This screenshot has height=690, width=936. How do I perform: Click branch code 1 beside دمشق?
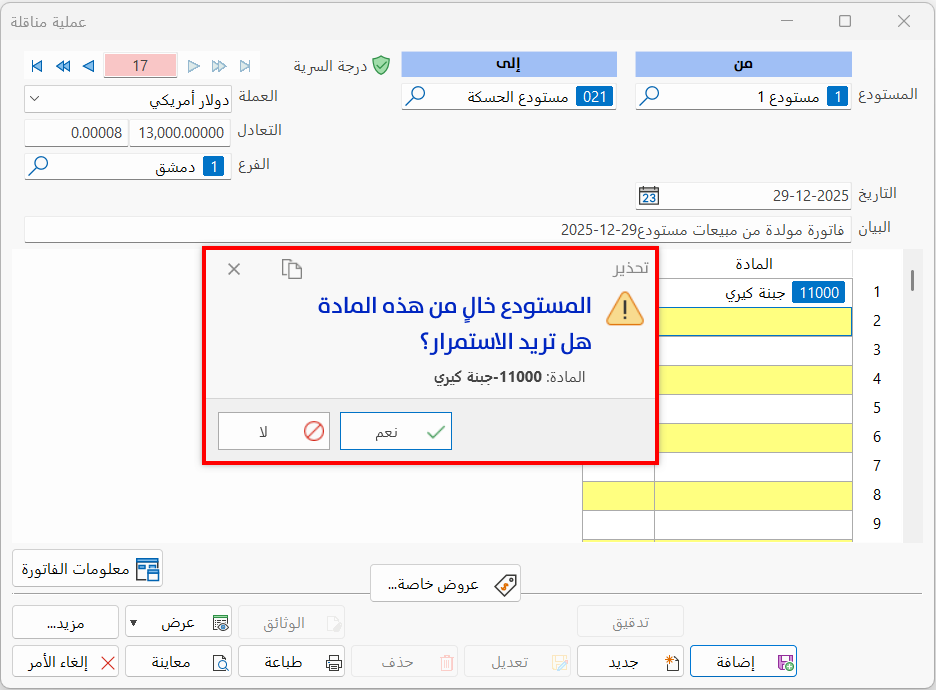tap(214, 167)
